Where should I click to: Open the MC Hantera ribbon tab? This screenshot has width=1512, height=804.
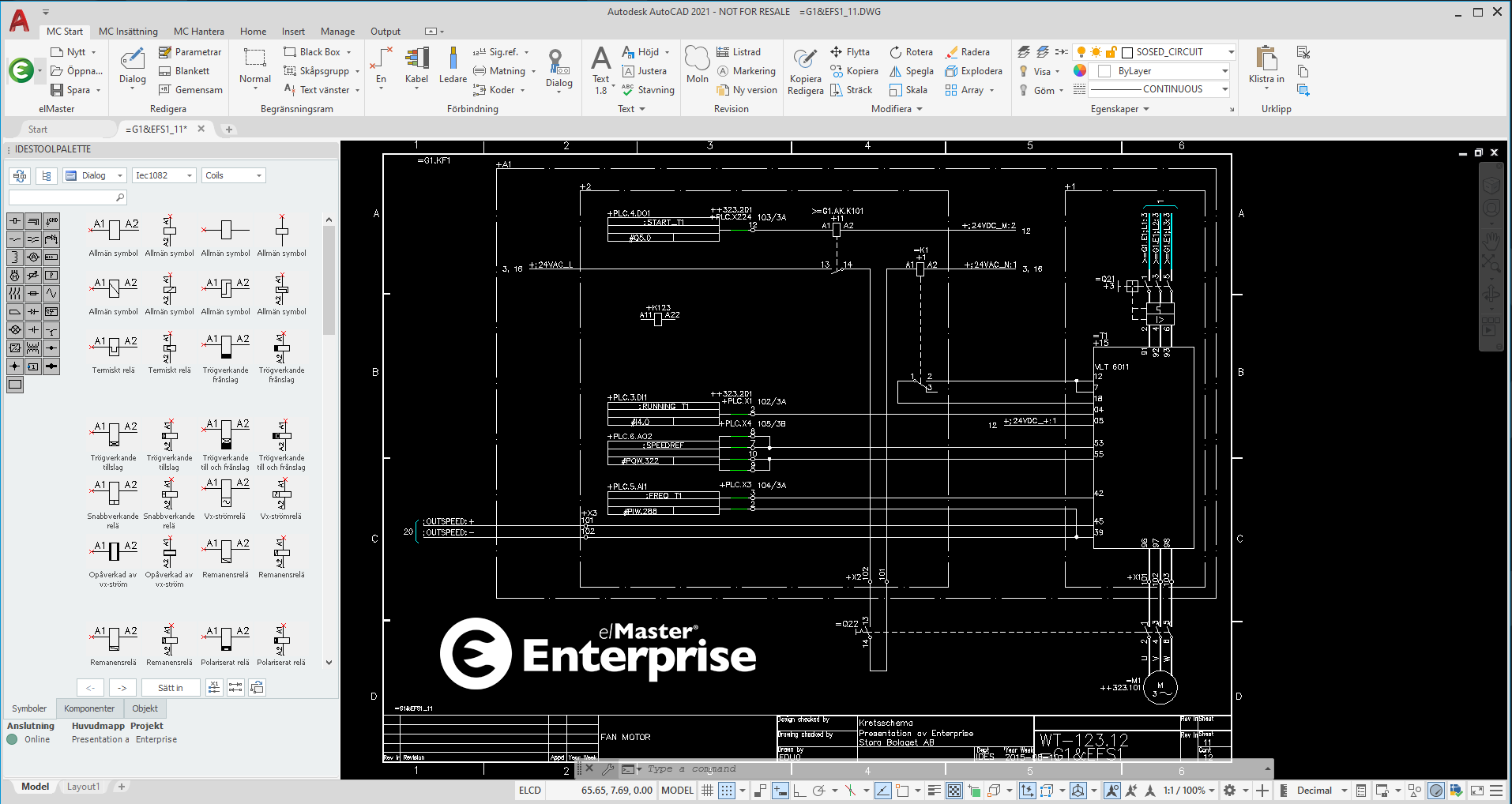pyautogui.click(x=198, y=32)
